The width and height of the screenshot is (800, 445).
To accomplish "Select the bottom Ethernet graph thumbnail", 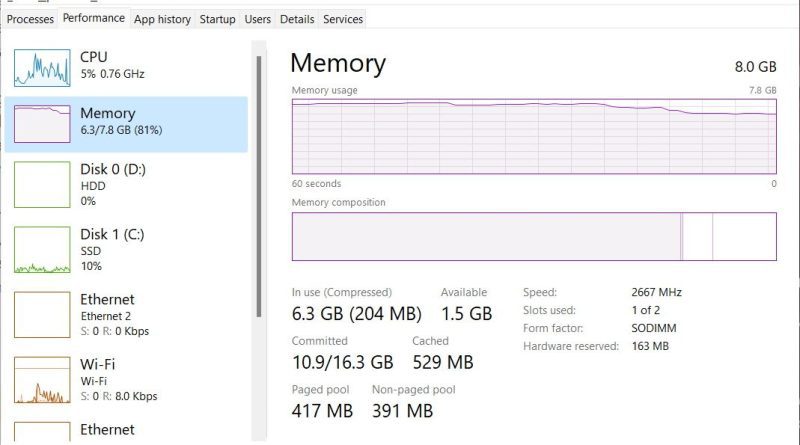I will point(42,432).
